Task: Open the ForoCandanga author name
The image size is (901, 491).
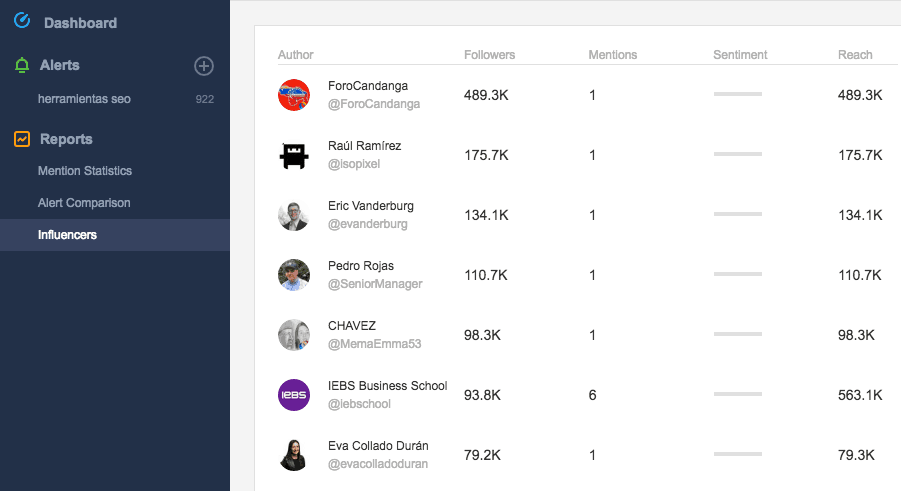Action: coord(368,86)
